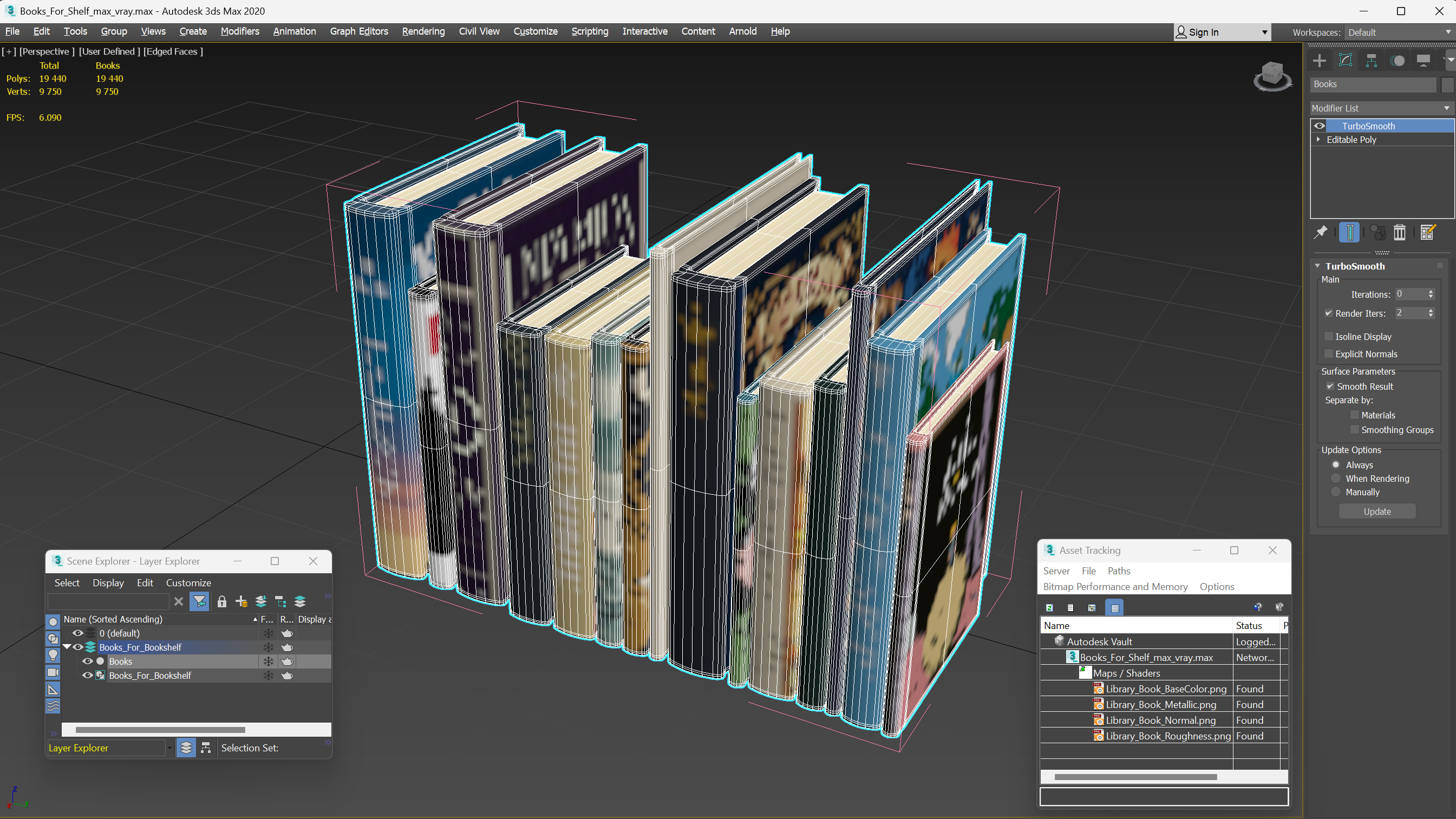Image resolution: width=1456 pixels, height=819 pixels.
Task: Open the Motion command panel tab
Action: [1397, 61]
